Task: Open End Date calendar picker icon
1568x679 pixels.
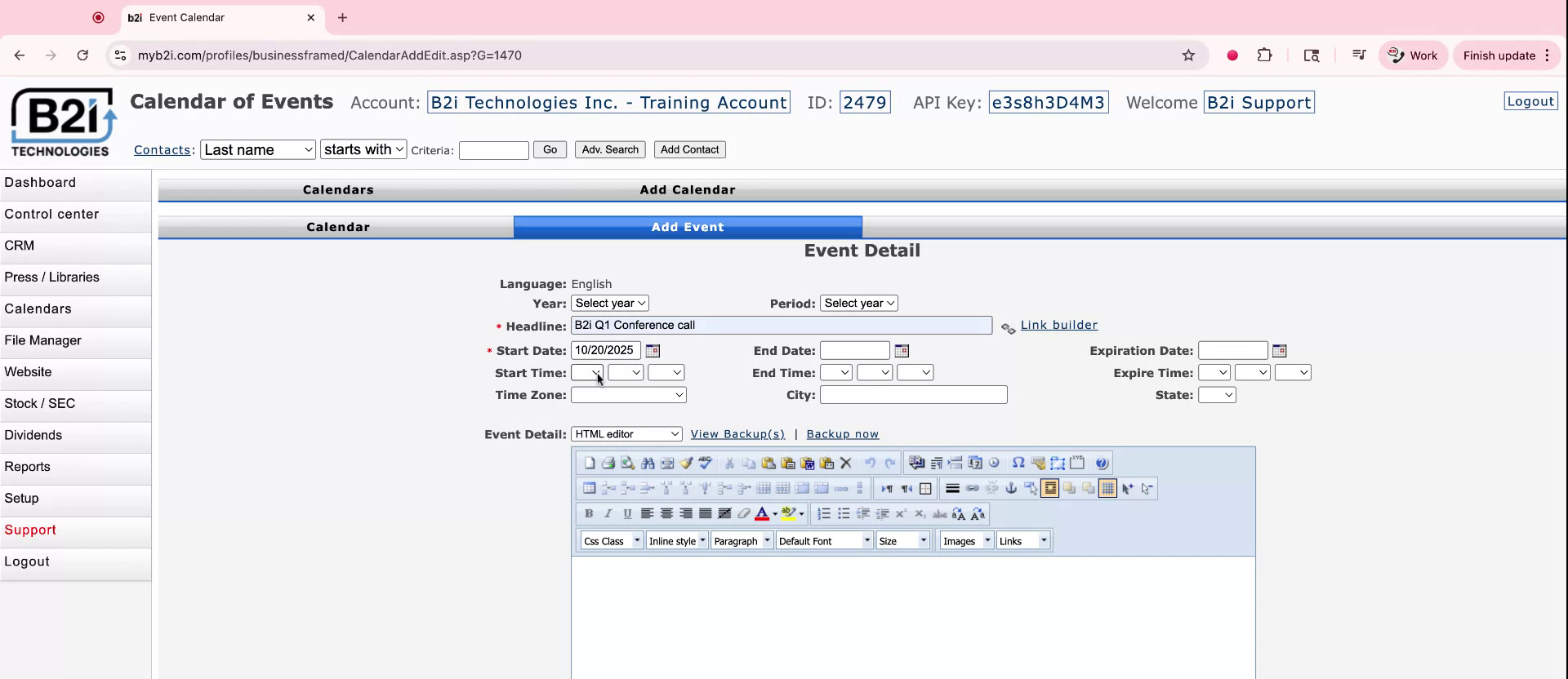Action: pos(902,350)
